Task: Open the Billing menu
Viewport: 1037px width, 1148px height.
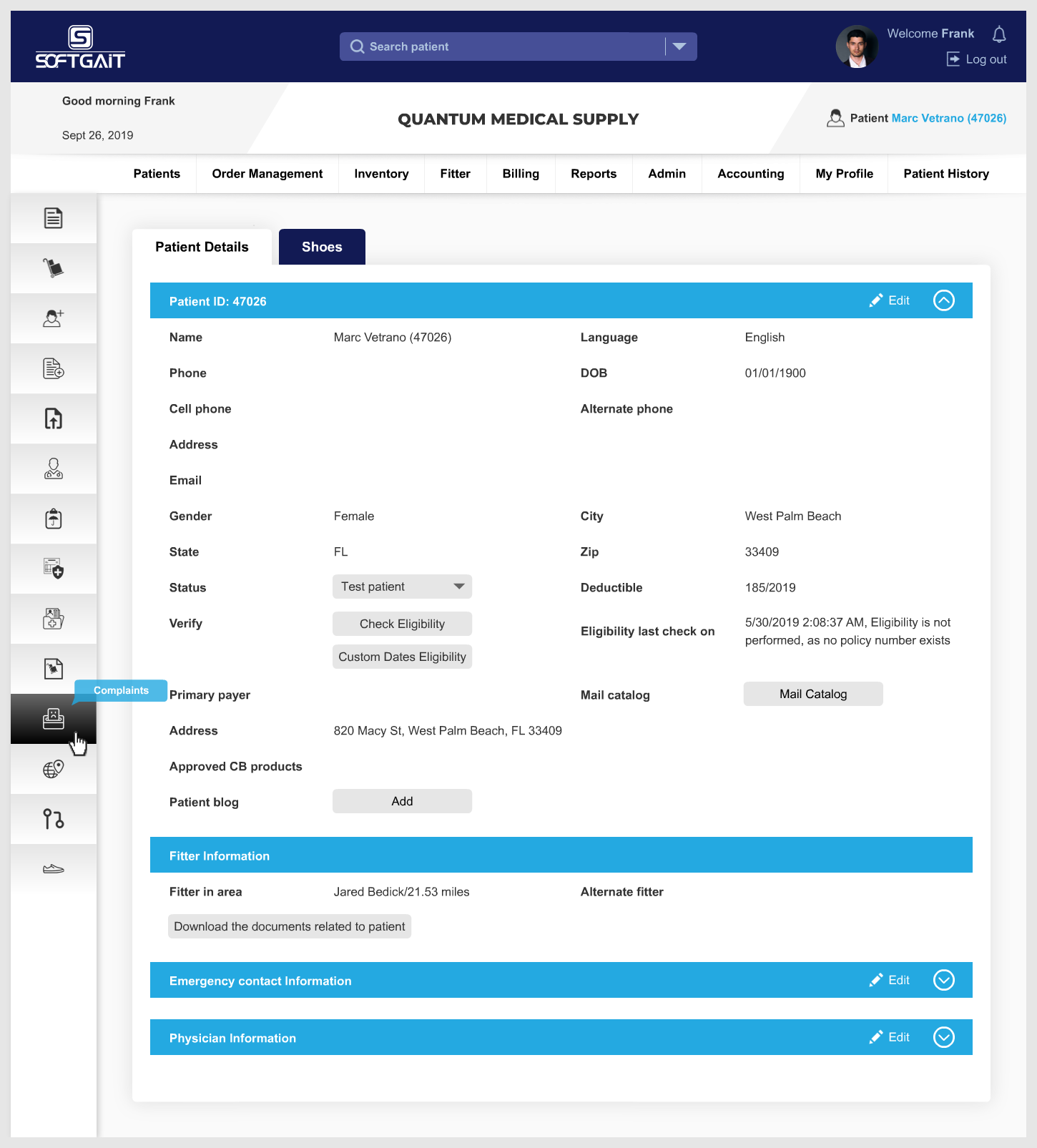Action: pos(521,174)
